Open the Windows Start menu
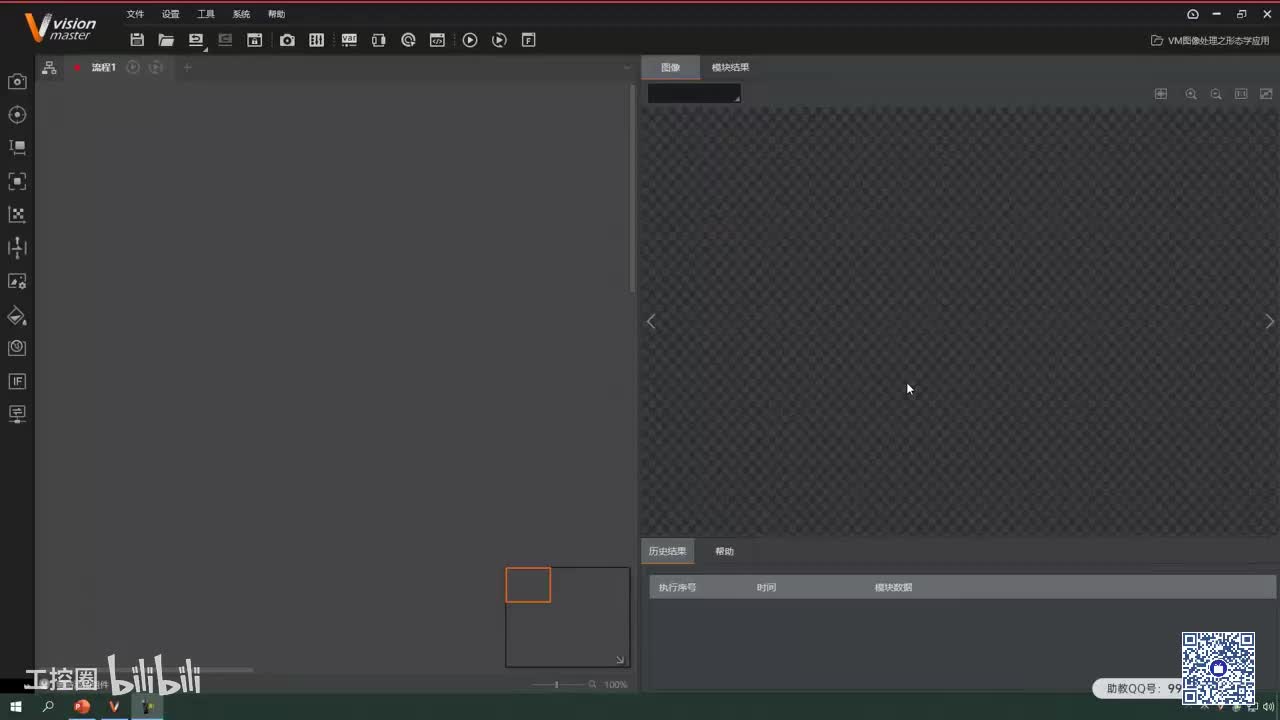 coord(16,706)
